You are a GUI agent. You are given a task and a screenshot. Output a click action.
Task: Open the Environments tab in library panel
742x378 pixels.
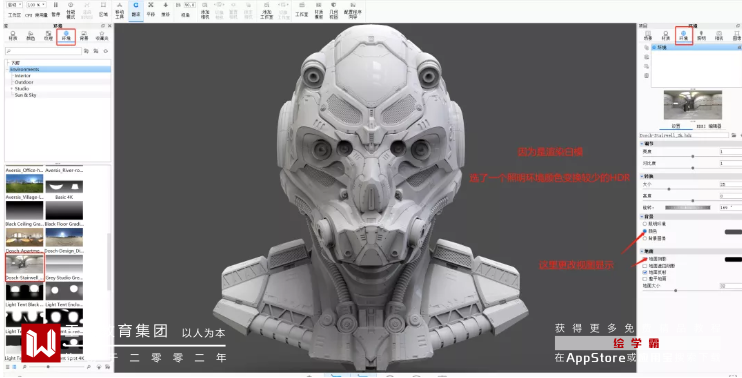(x=66, y=36)
